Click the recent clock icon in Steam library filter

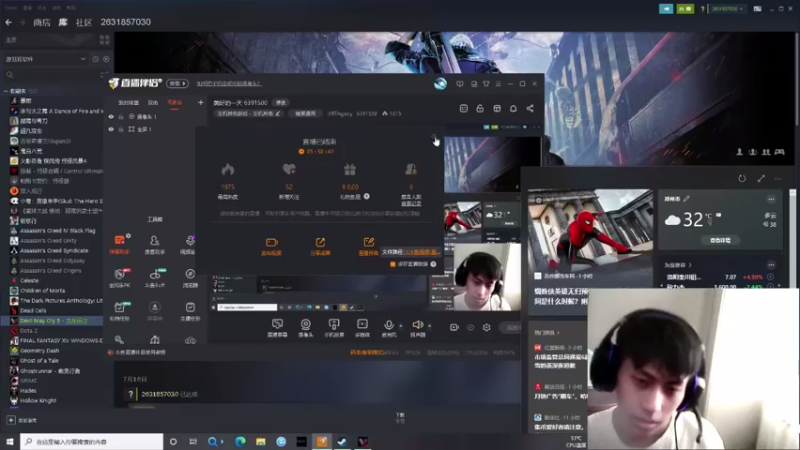click(x=95, y=59)
